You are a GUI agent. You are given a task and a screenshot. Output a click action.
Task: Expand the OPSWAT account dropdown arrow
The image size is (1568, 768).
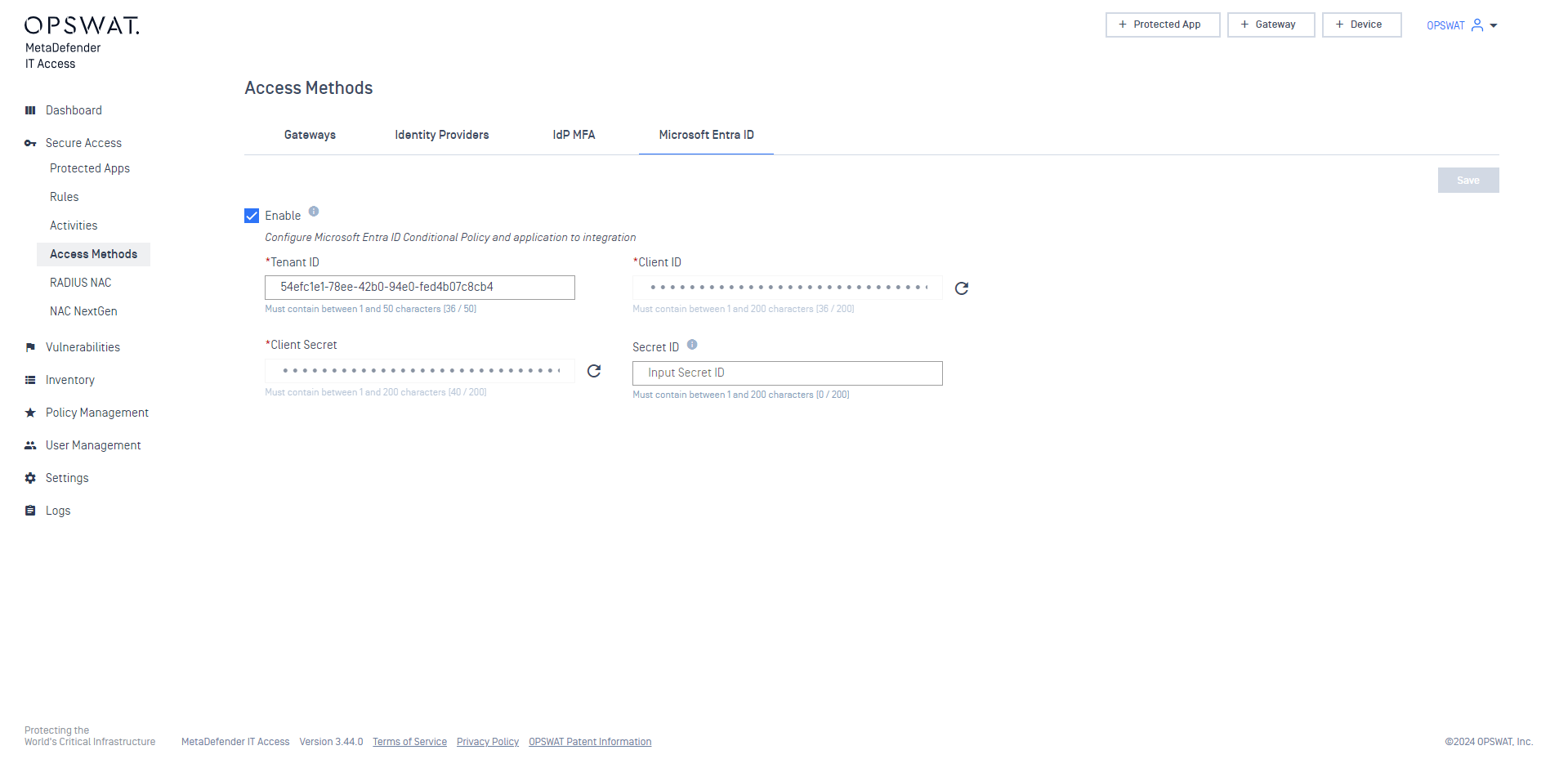click(1494, 25)
